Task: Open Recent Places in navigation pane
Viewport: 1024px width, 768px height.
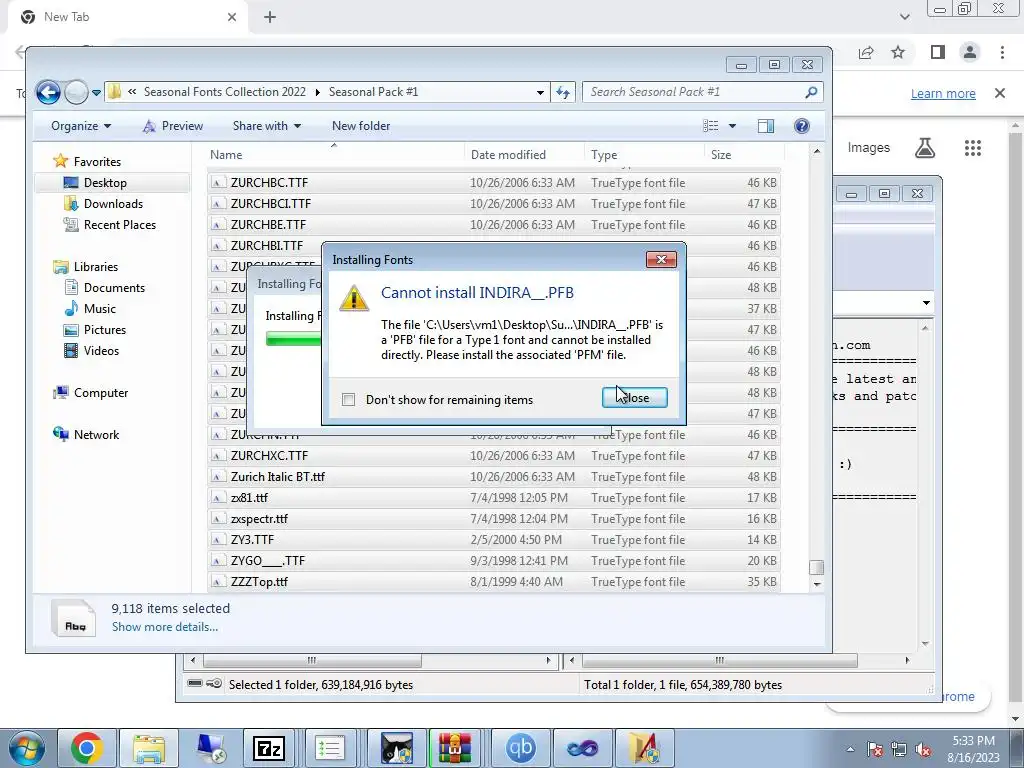Action: [120, 225]
